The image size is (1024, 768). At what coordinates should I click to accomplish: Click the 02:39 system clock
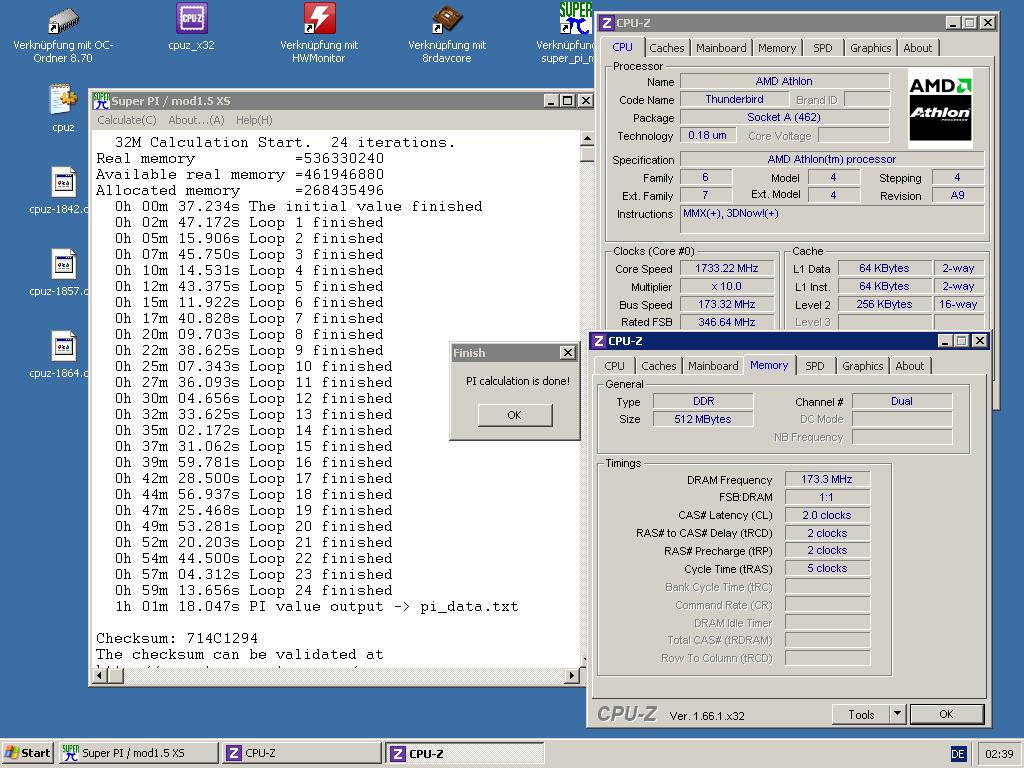[999, 754]
